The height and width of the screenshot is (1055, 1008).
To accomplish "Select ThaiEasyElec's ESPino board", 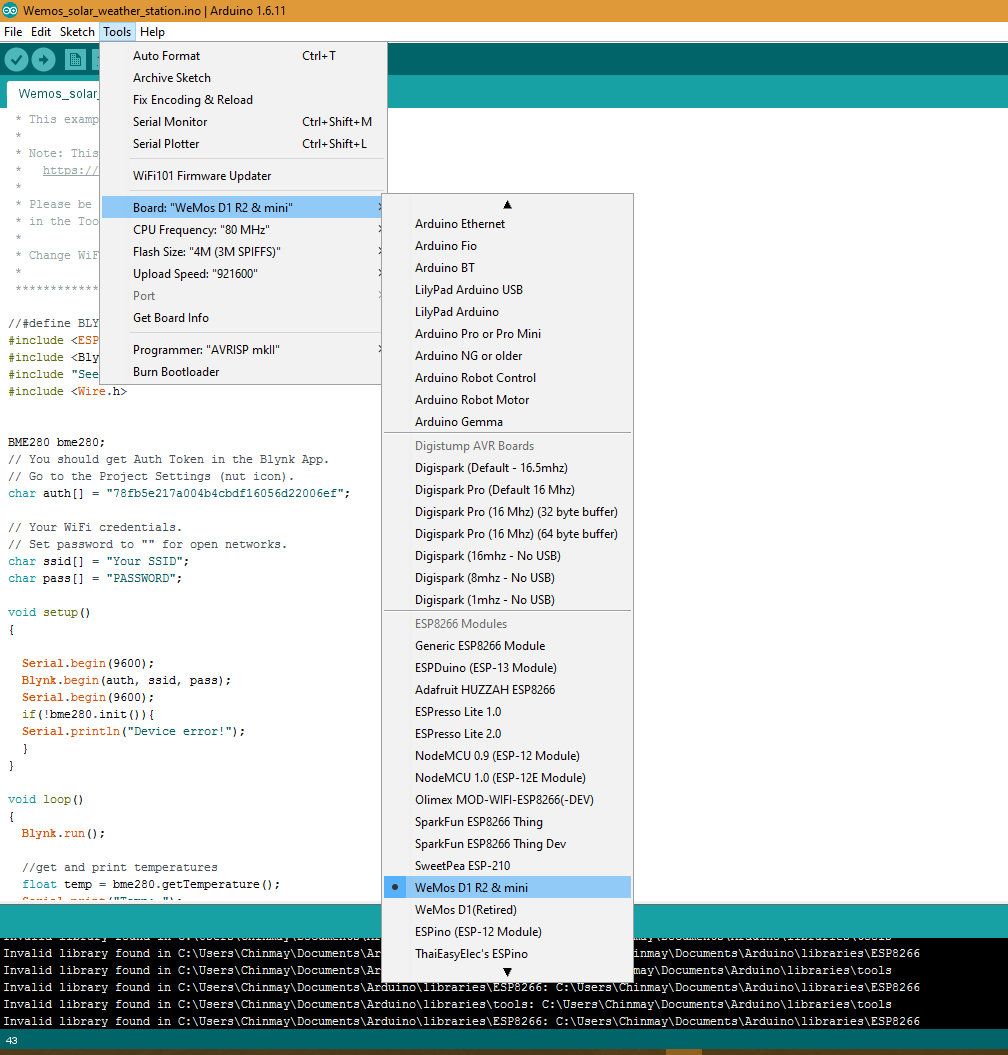I will click(507, 954).
